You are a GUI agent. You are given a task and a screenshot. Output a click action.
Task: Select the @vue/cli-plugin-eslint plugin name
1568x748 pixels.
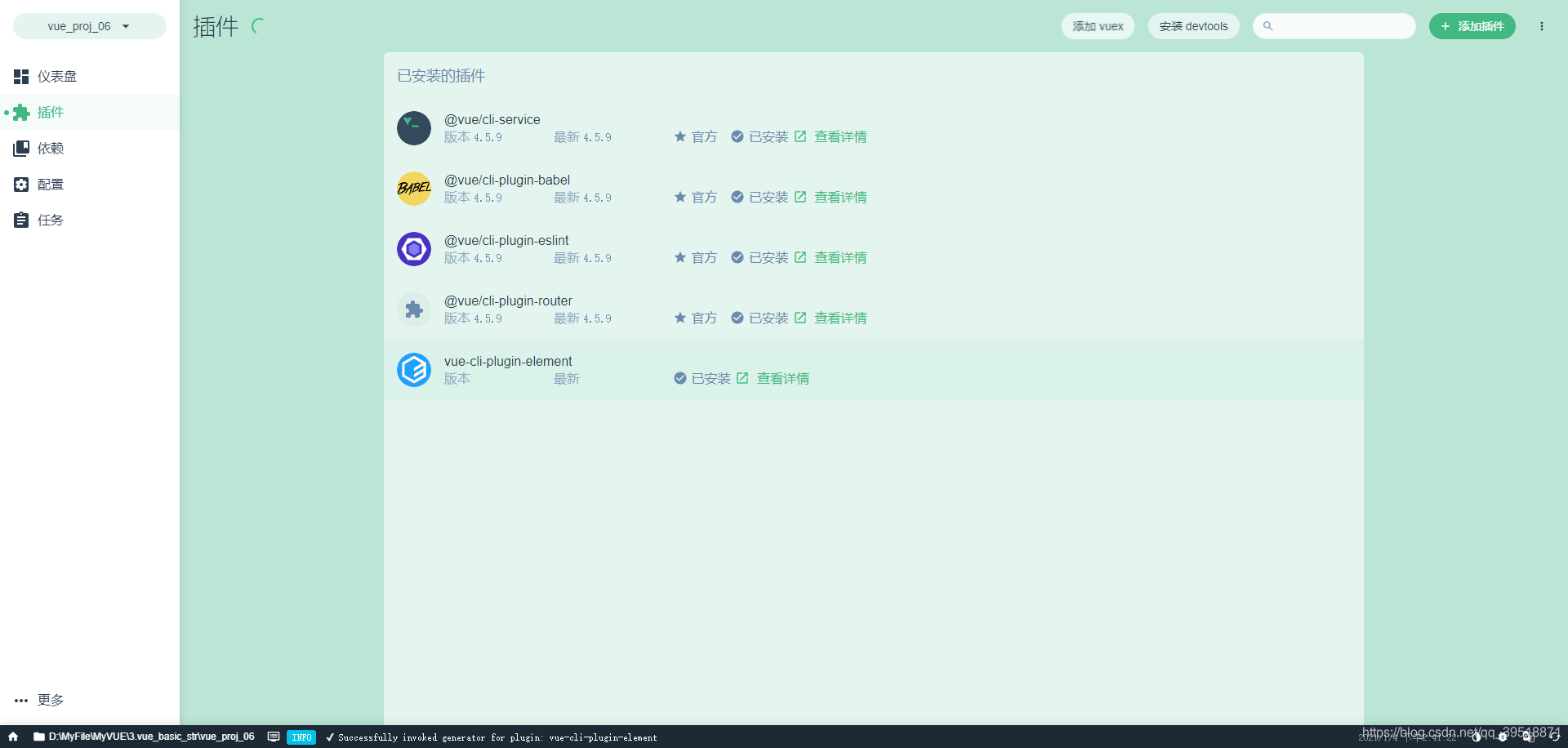click(x=506, y=240)
